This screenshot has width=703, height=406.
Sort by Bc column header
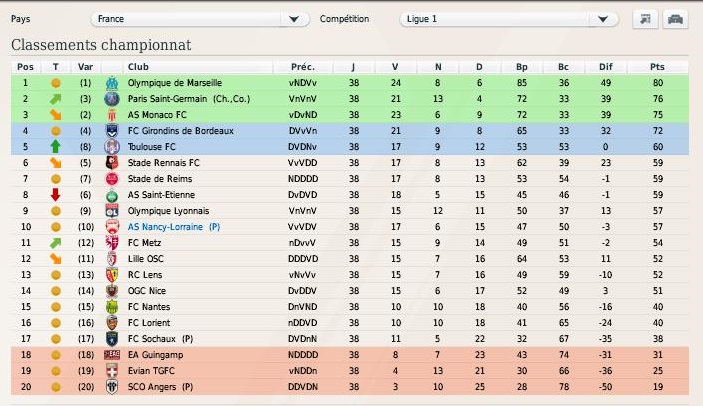pos(564,67)
